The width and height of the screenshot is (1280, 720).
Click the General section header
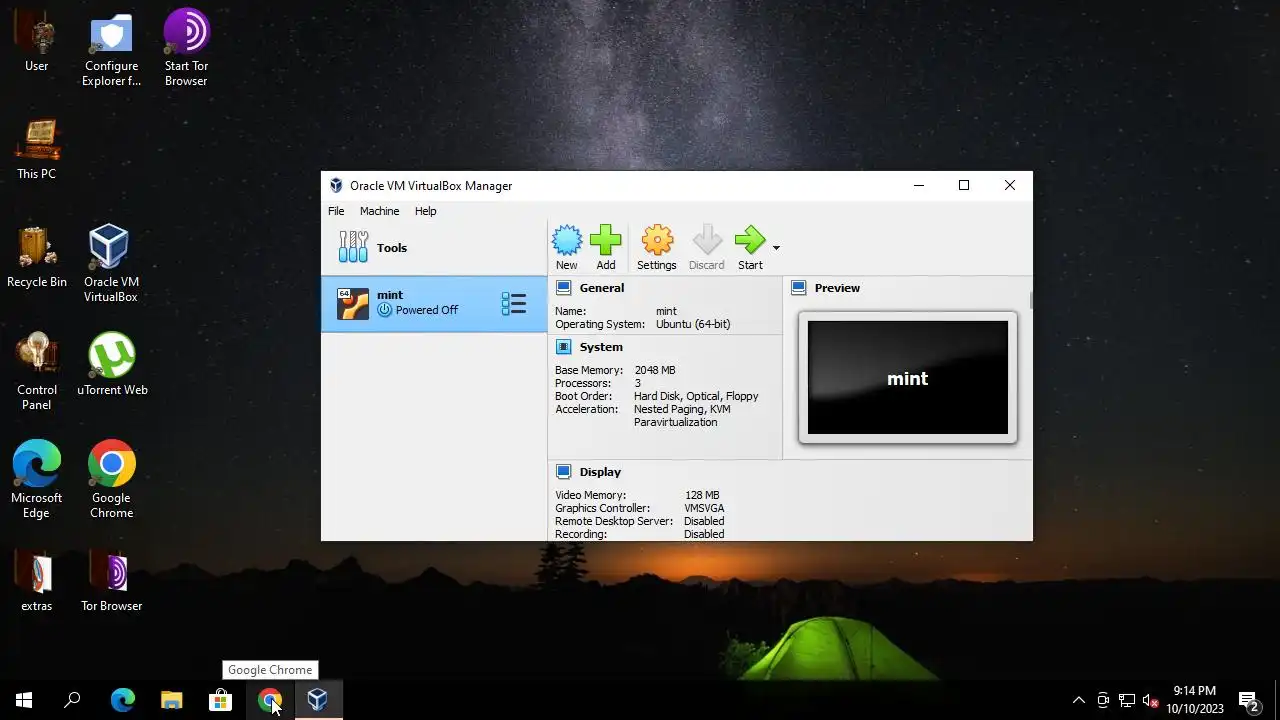tap(601, 288)
